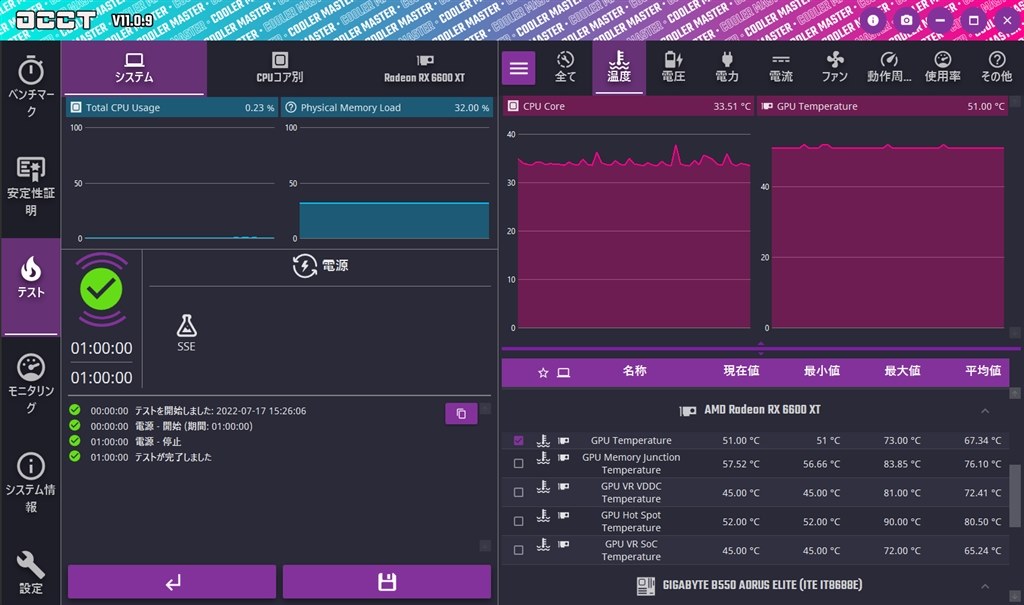The image size is (1024, 605).
Task: Select the 動作周波数 clock tab
Action: click(x=889, y=67)
